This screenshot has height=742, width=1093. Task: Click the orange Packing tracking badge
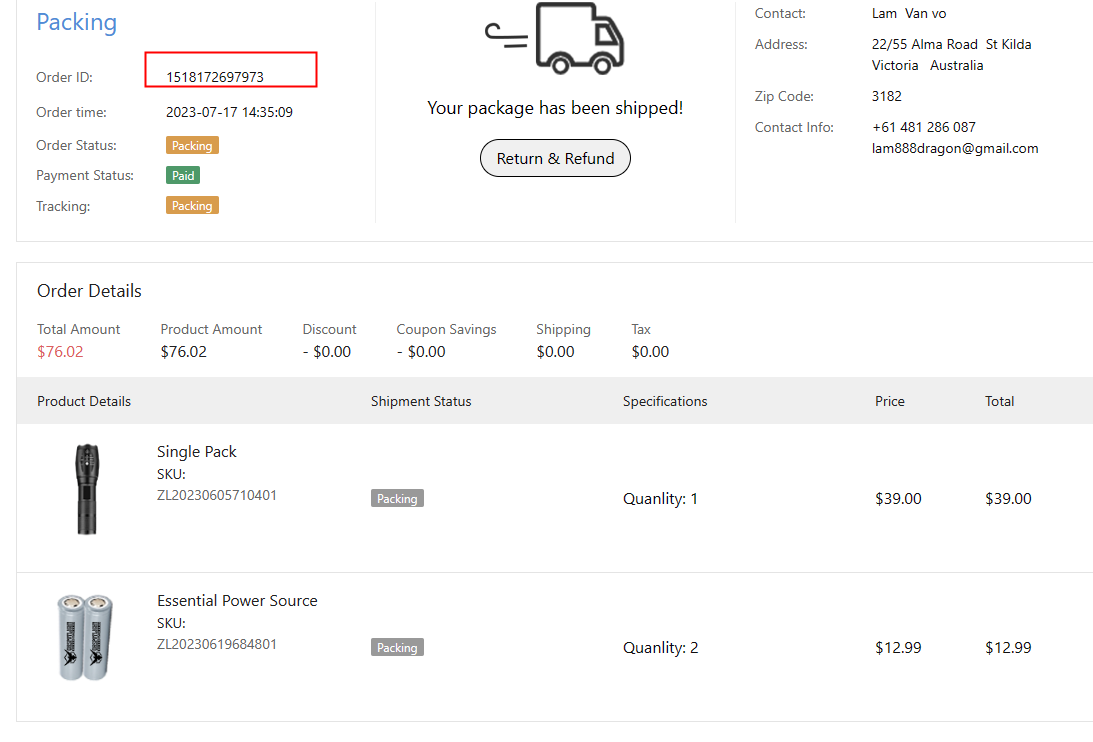(192, 205)
